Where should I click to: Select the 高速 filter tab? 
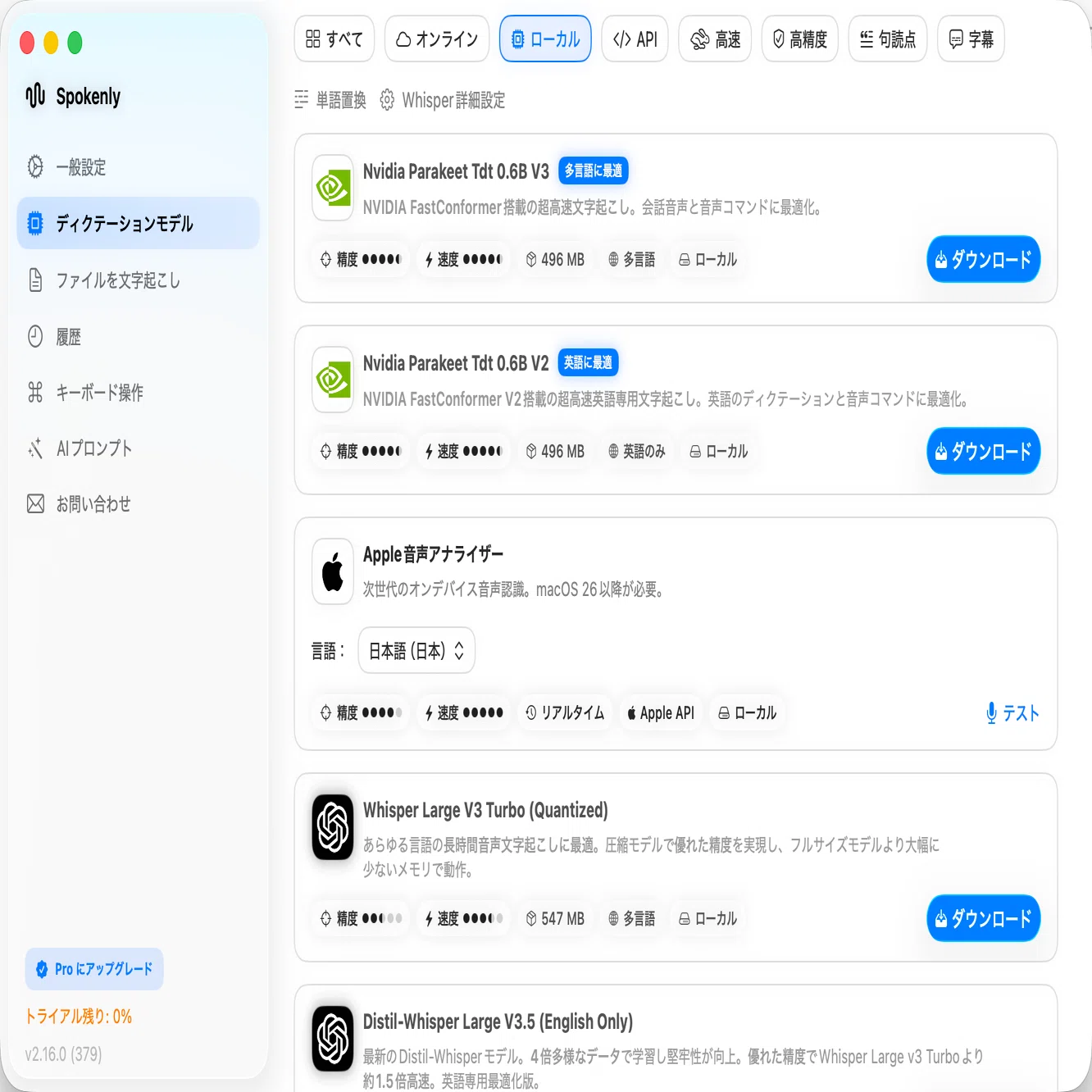coord(715,39)
